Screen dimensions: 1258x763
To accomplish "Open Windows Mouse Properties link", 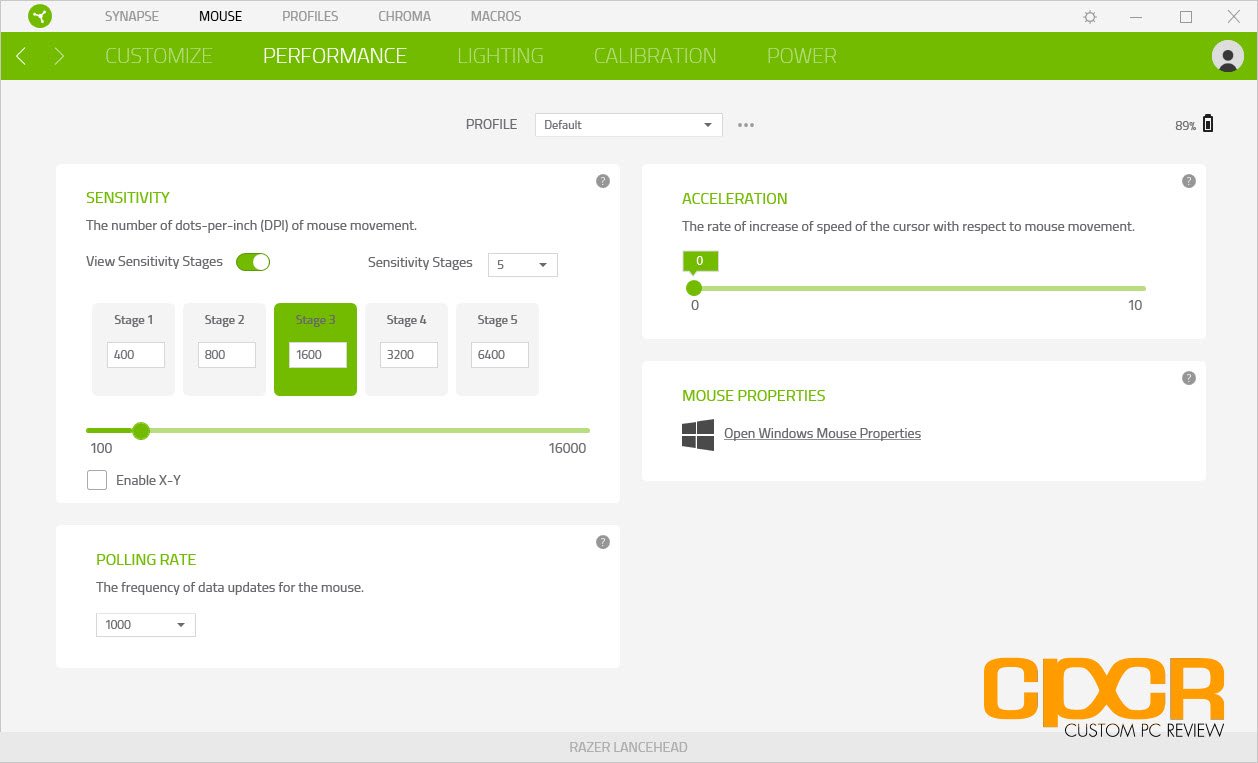I will tap(822, 433).
